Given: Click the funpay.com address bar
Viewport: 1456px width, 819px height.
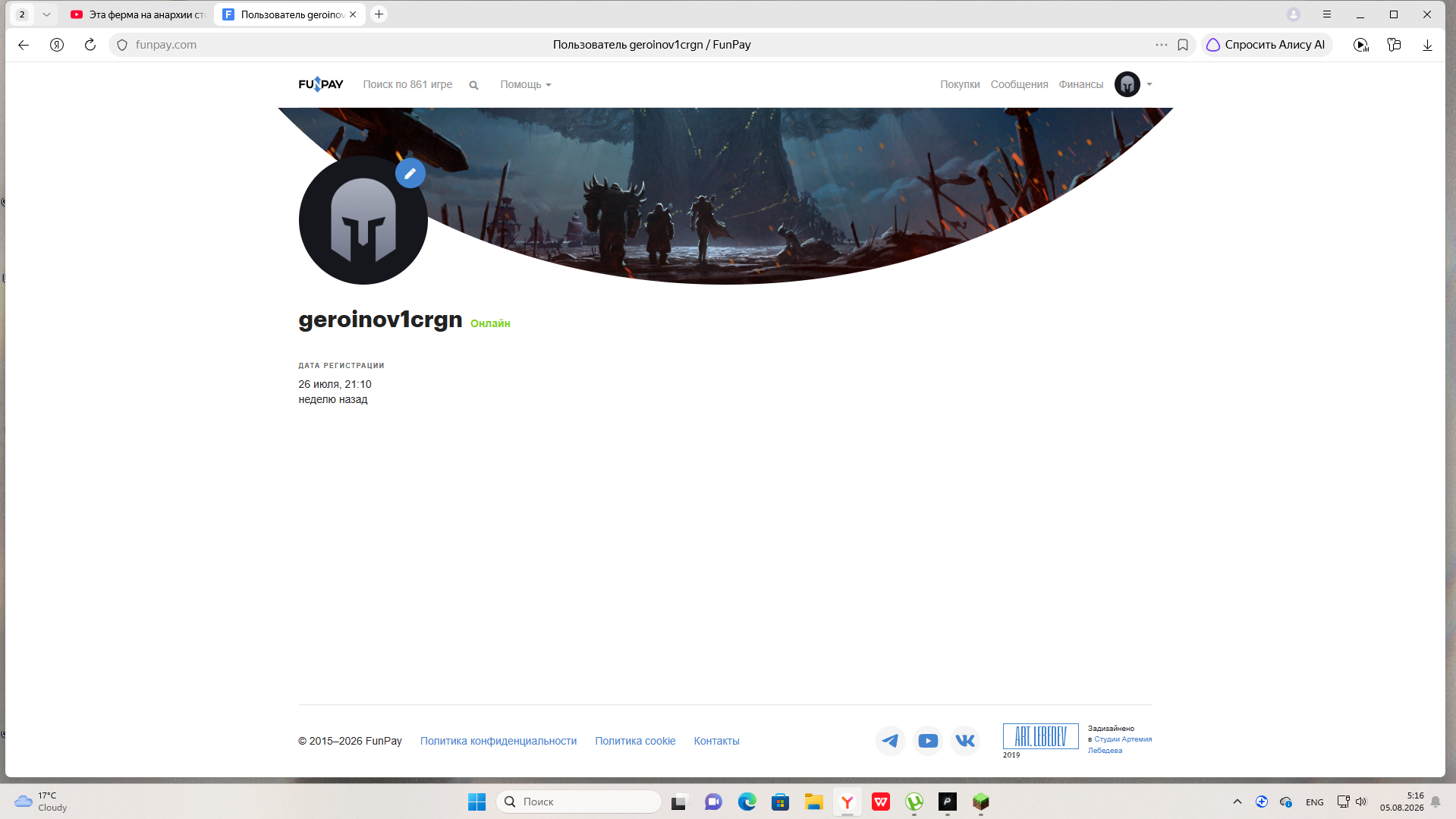Looking at the screenshot, I should [651, 45].
